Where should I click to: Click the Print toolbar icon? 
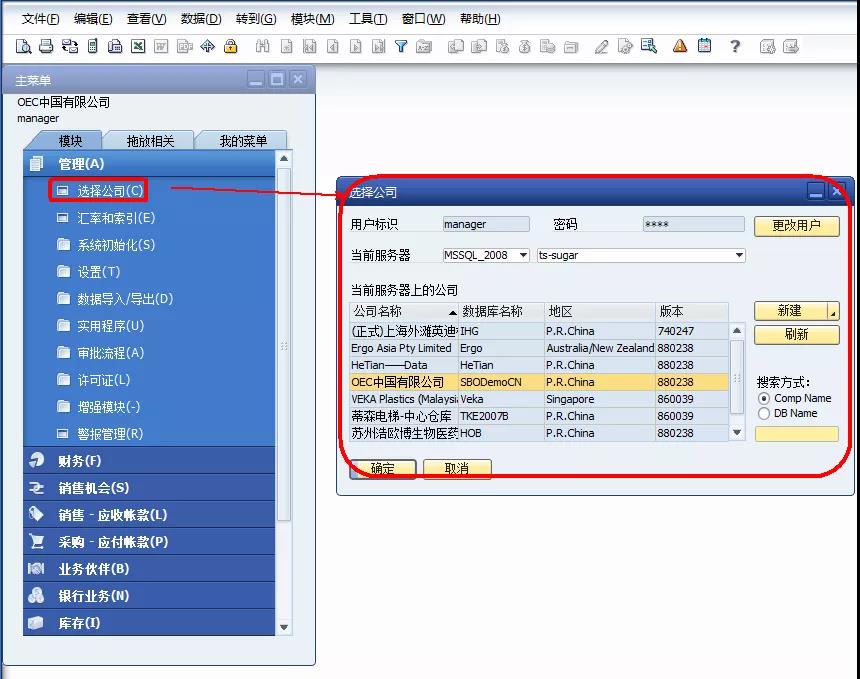(x=45, y=45)
